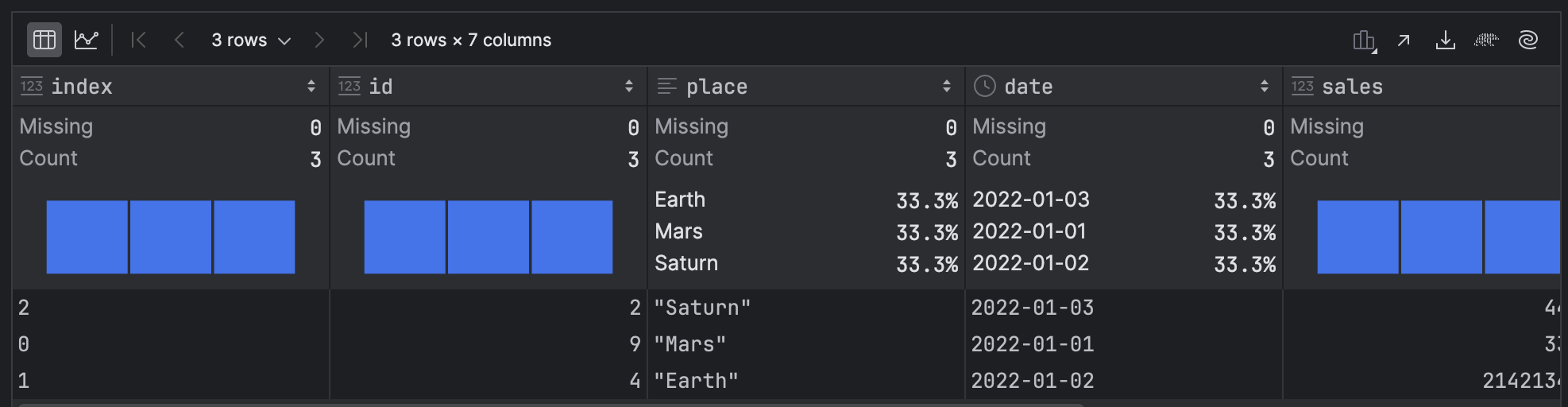Go to the previous page arrow
This screenshot has height=407, width=1568.
(x=180, y=40)
